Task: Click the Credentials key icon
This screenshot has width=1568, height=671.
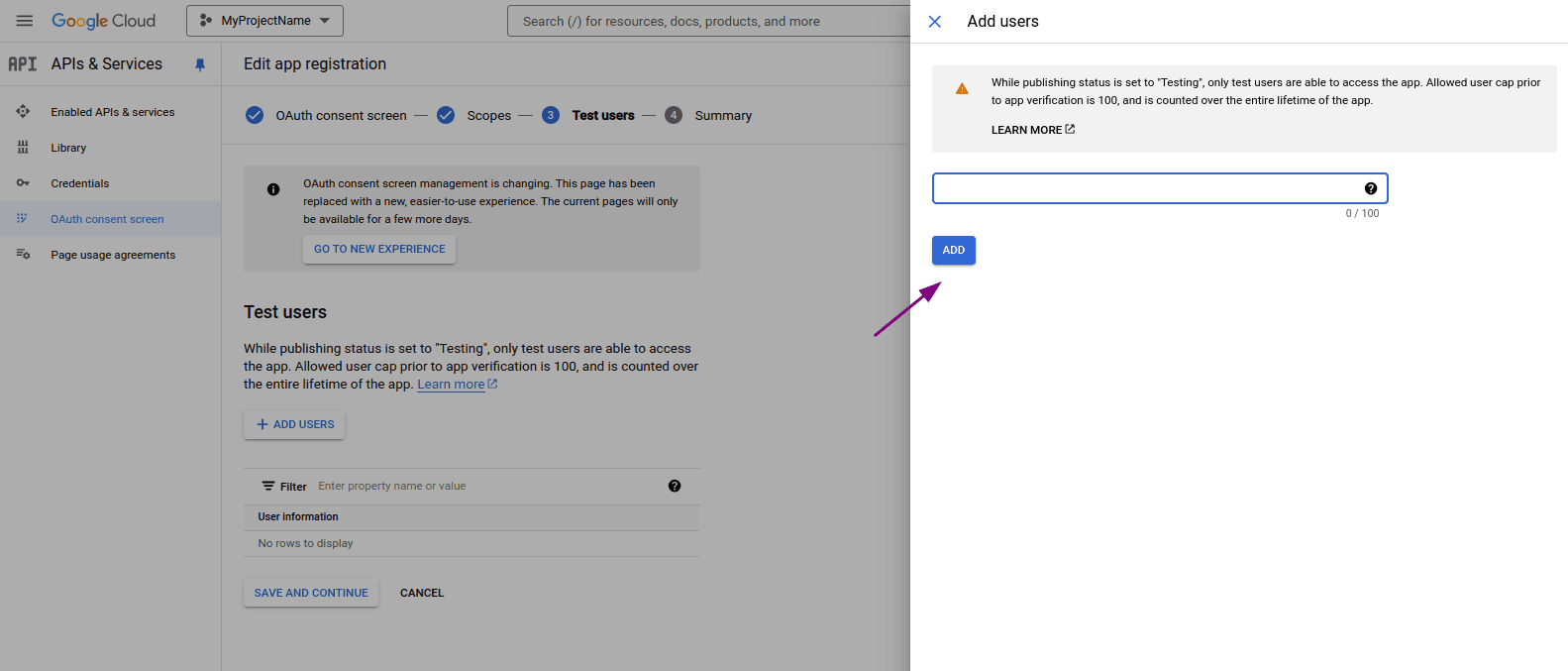Action: 23,183
